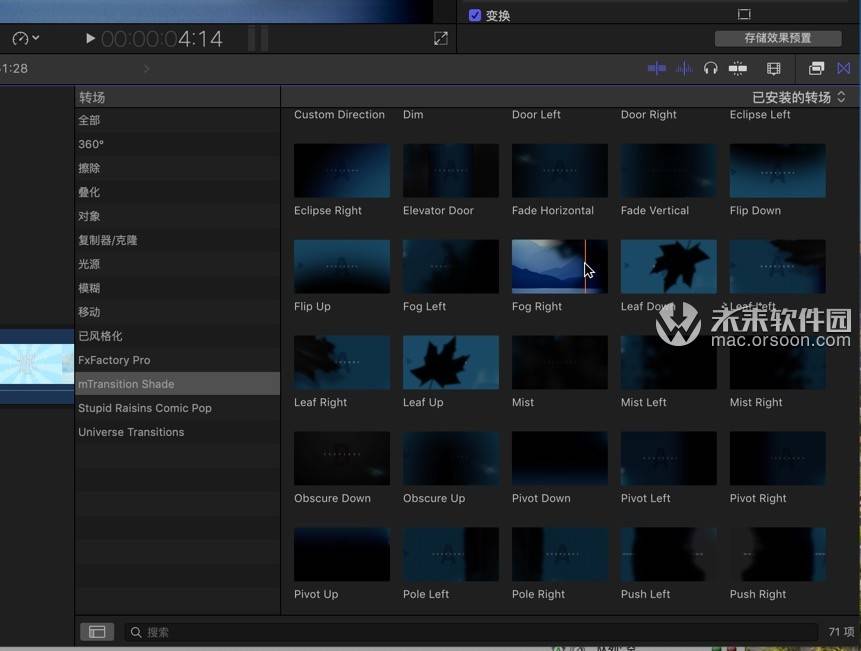Select the Leaf Up transition thumbnail
Viewport: 861px width, 651px height.
(x=451, y=362)
